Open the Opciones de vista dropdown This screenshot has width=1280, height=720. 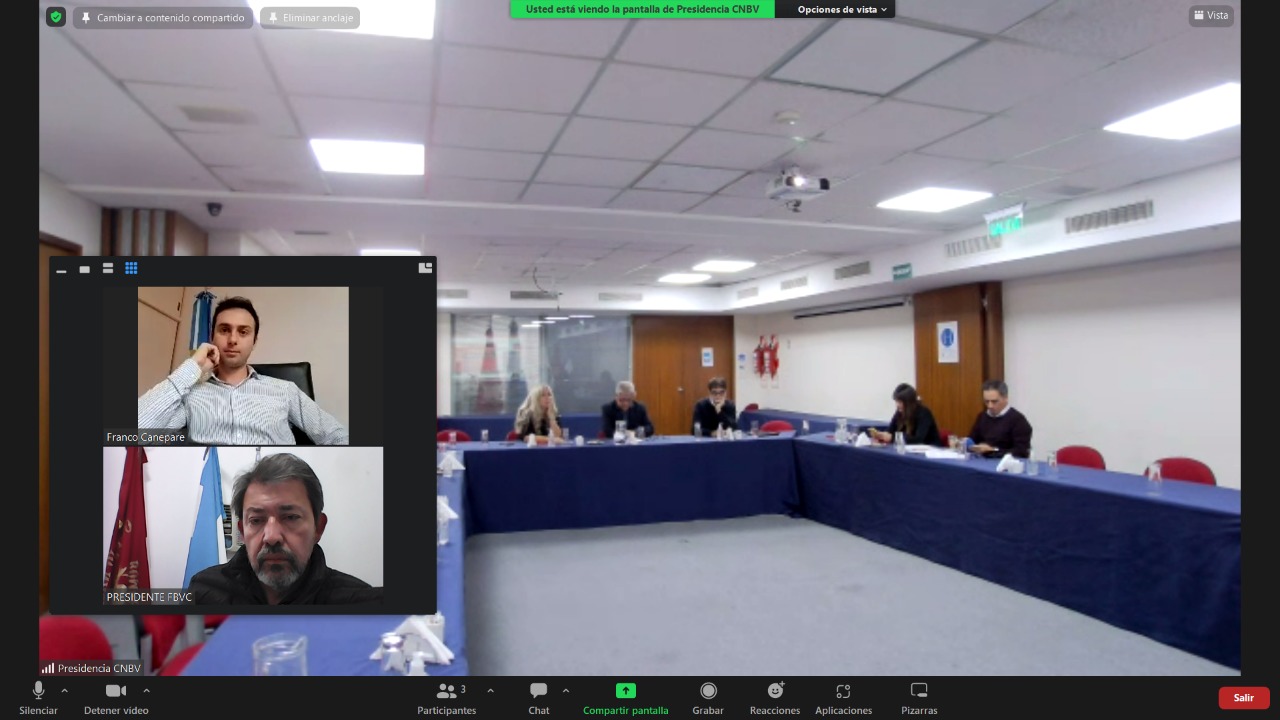[x=842, y=9]
